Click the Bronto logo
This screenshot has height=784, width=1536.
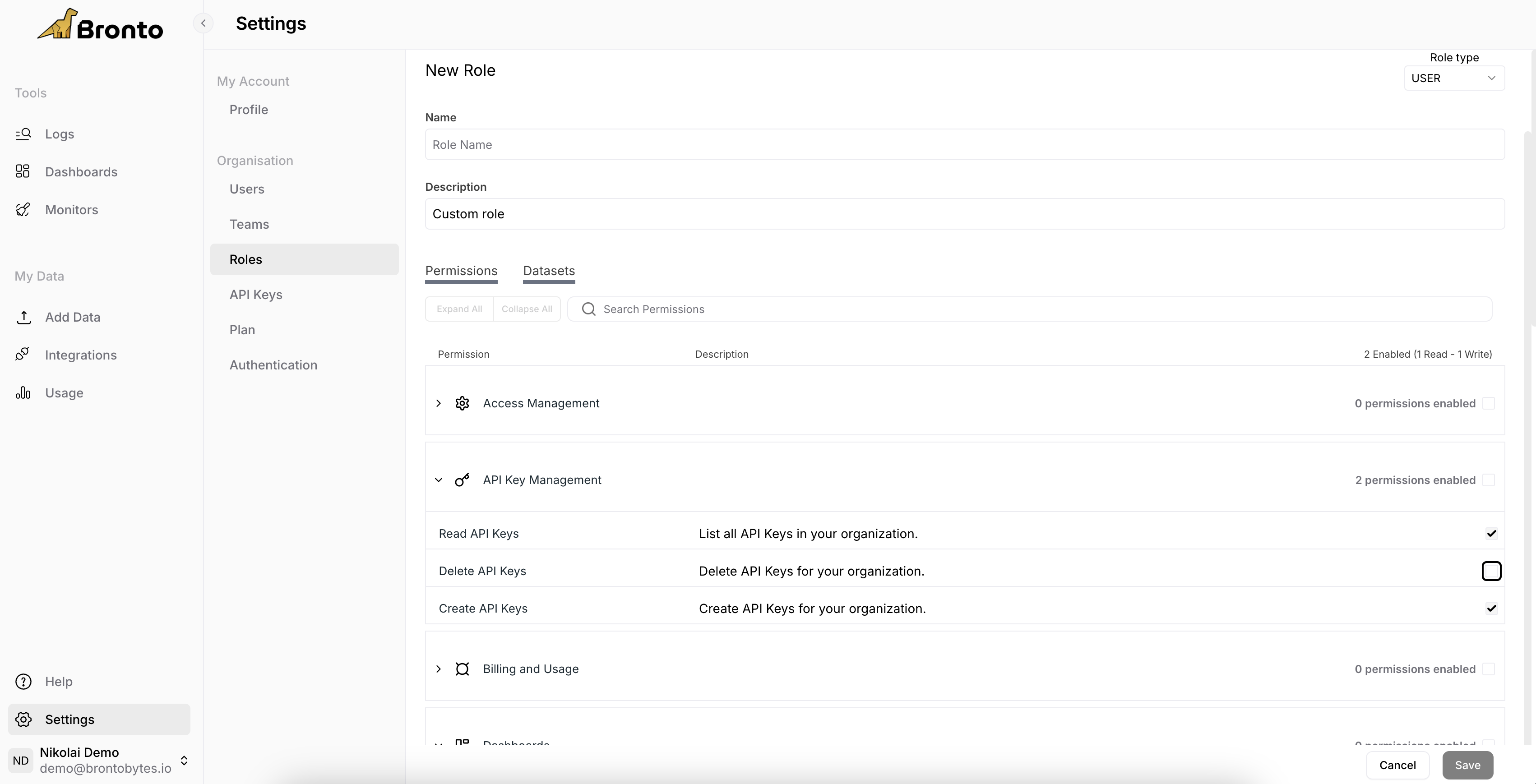(100, 26)
